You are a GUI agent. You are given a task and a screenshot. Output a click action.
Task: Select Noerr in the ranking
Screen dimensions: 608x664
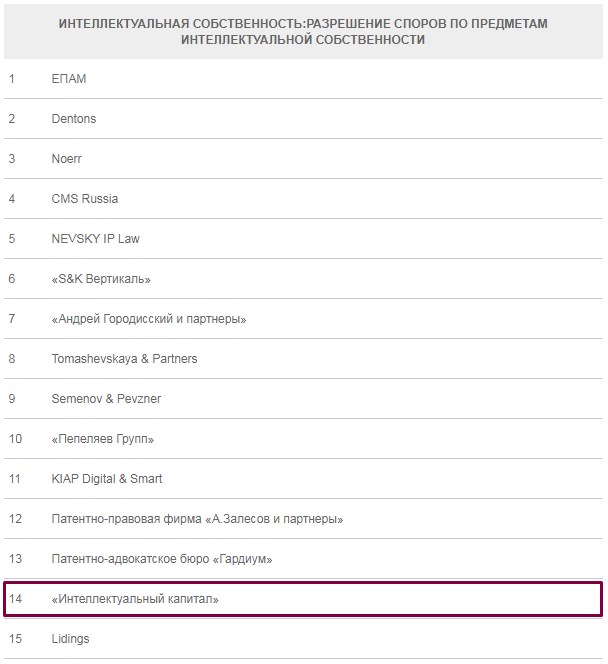click(68, 159)
